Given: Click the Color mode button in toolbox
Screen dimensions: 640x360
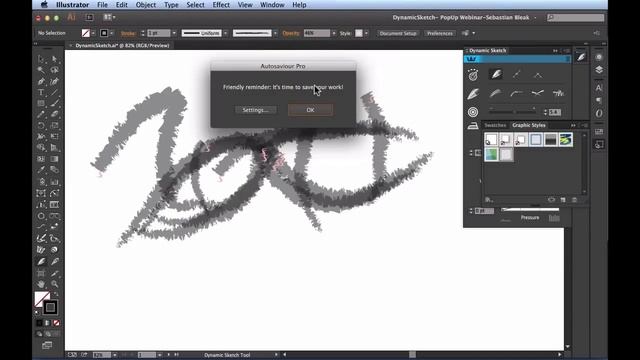Looking at the screenshot, I should 39,323.
